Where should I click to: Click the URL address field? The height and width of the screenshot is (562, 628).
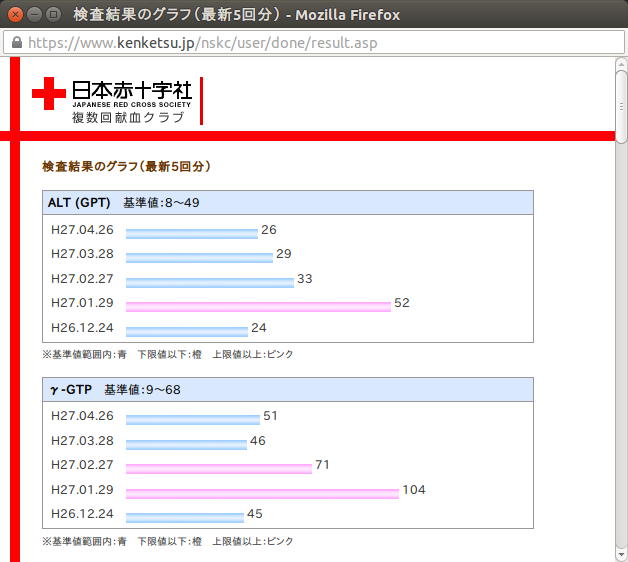coord(314,42)
